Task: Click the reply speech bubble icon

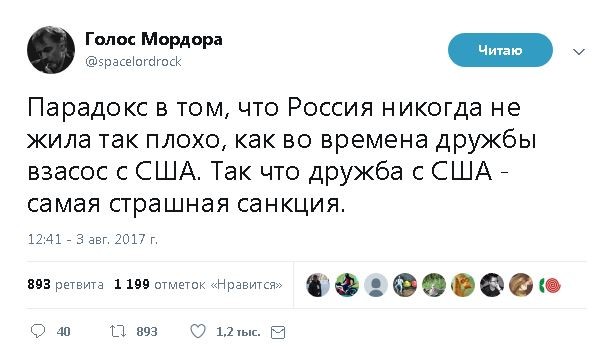Action: [38, 331]
